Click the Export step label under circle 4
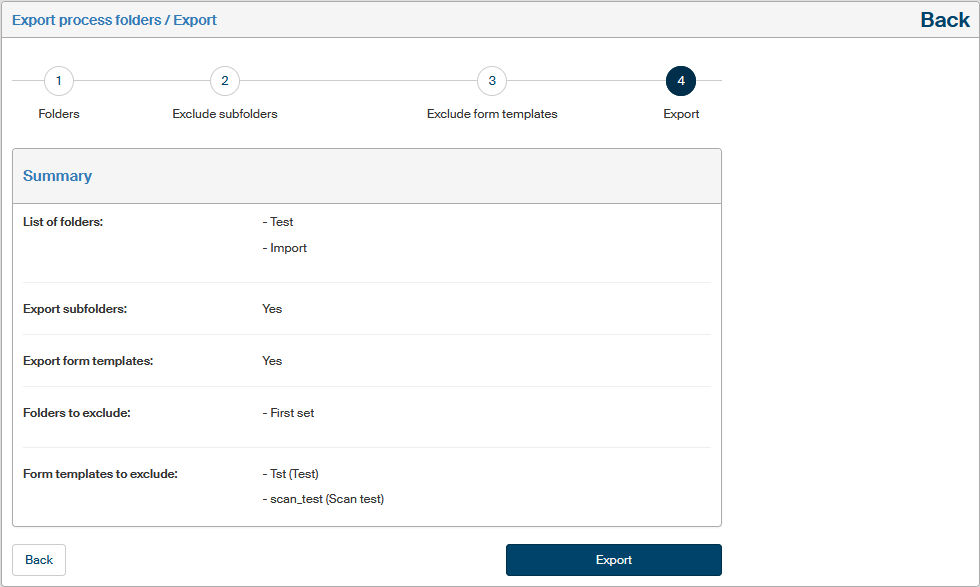This screenshot has width=980, height=587. pos(681,114)
